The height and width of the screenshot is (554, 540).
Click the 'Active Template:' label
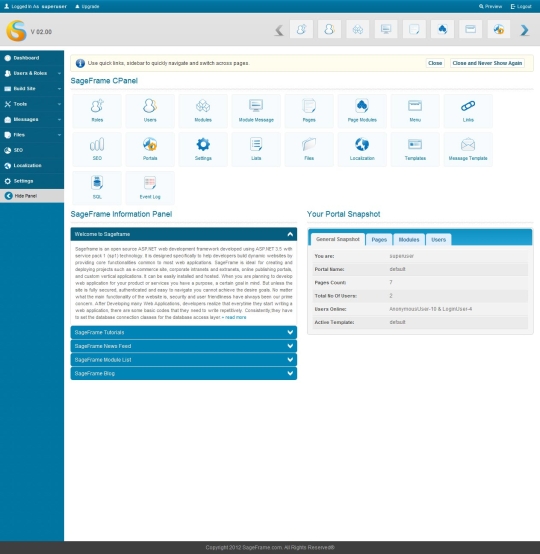(334, 322)
